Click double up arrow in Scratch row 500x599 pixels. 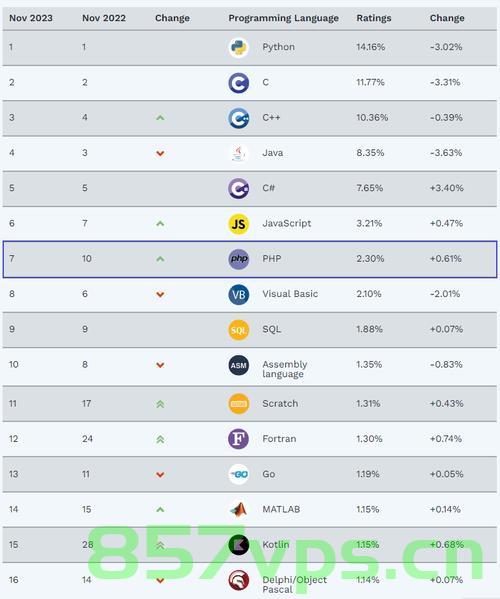point(160,404)
